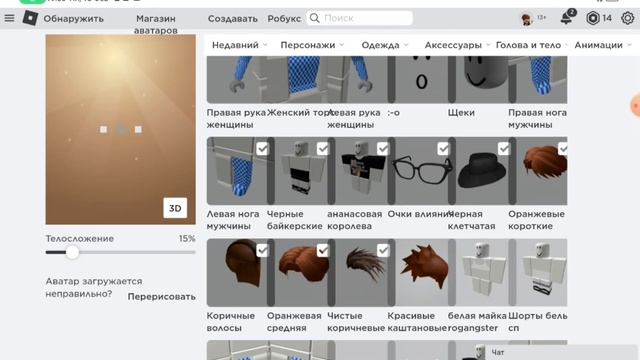The height and width of the screenshot is (360, 640).
Task: Expand the Аксессуары dropdown
Action: (457, 45)
